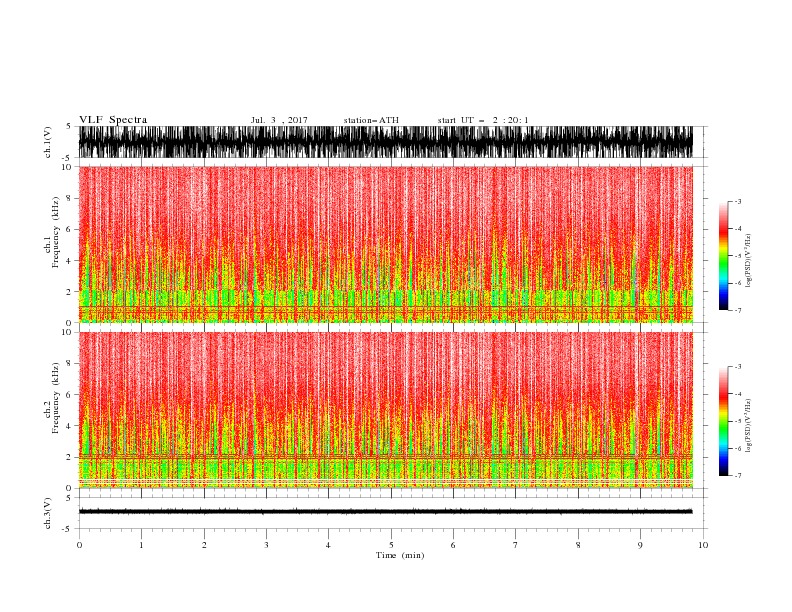Click the "-7" label on ch.2 color bar
The image size is (792, 612).
coord(738,476)
